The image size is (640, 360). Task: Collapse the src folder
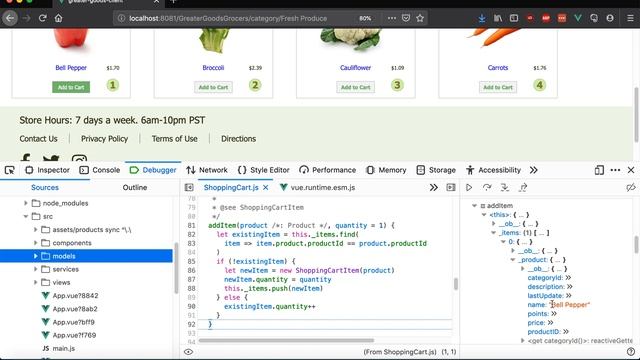26,216
